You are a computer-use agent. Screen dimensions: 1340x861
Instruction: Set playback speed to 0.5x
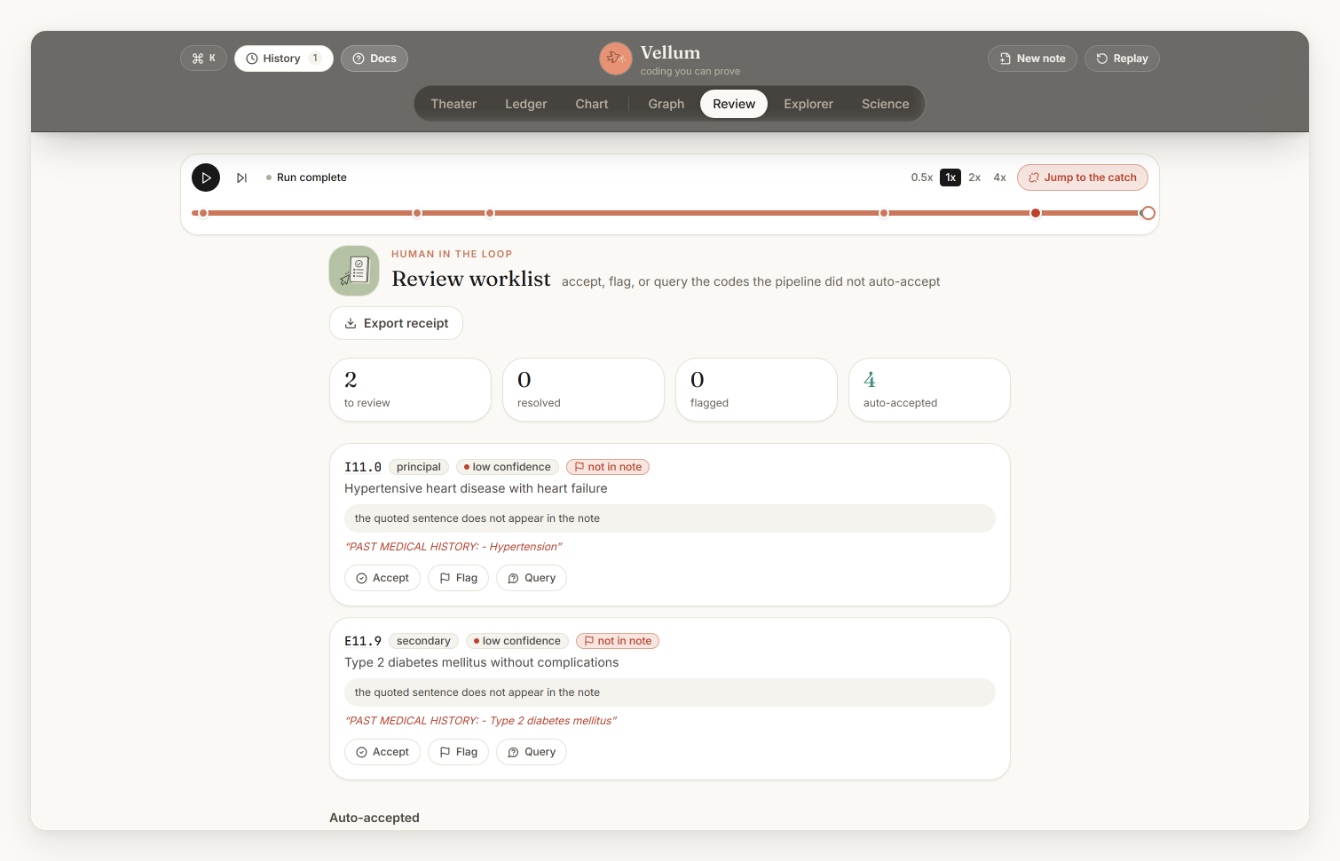(922, 178)
